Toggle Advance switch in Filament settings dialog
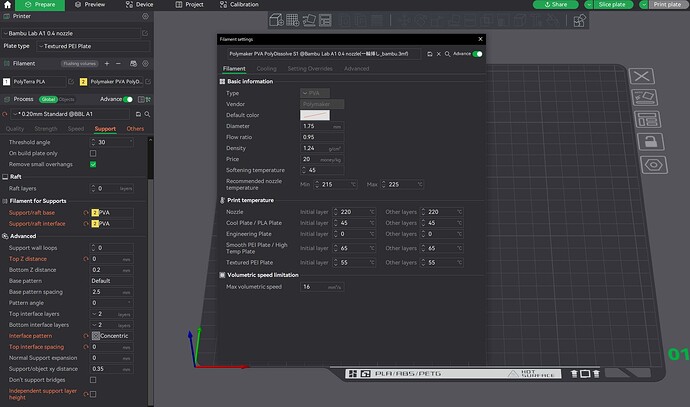This screenshot has width=690, height=407. click(477, 54)
